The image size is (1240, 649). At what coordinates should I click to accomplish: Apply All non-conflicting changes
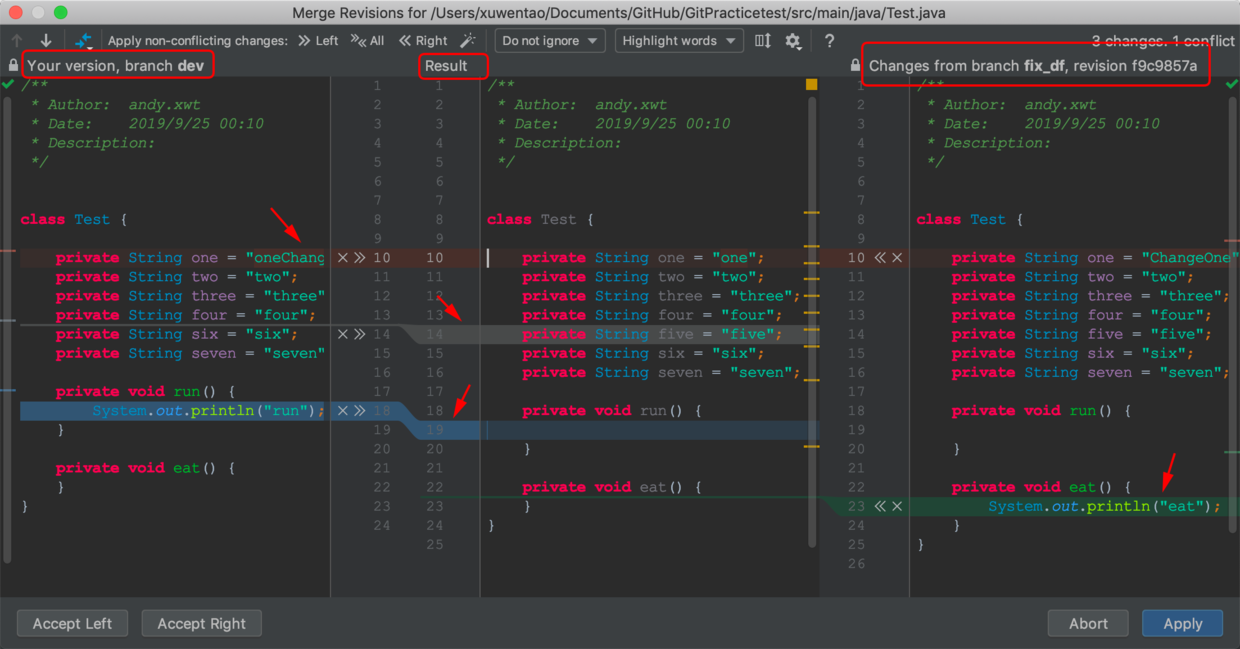click(367, 41)
